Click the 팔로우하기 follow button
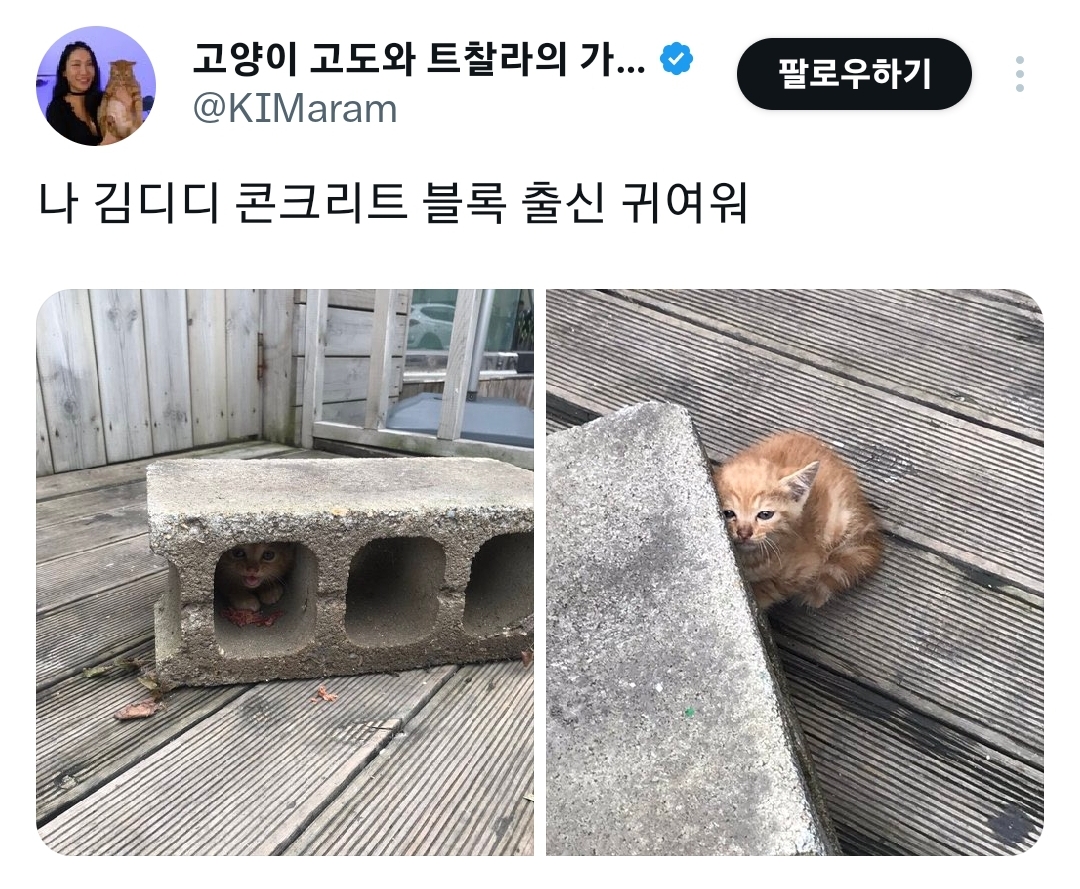Screen dimensions: 1080x889 coord(854,74)
